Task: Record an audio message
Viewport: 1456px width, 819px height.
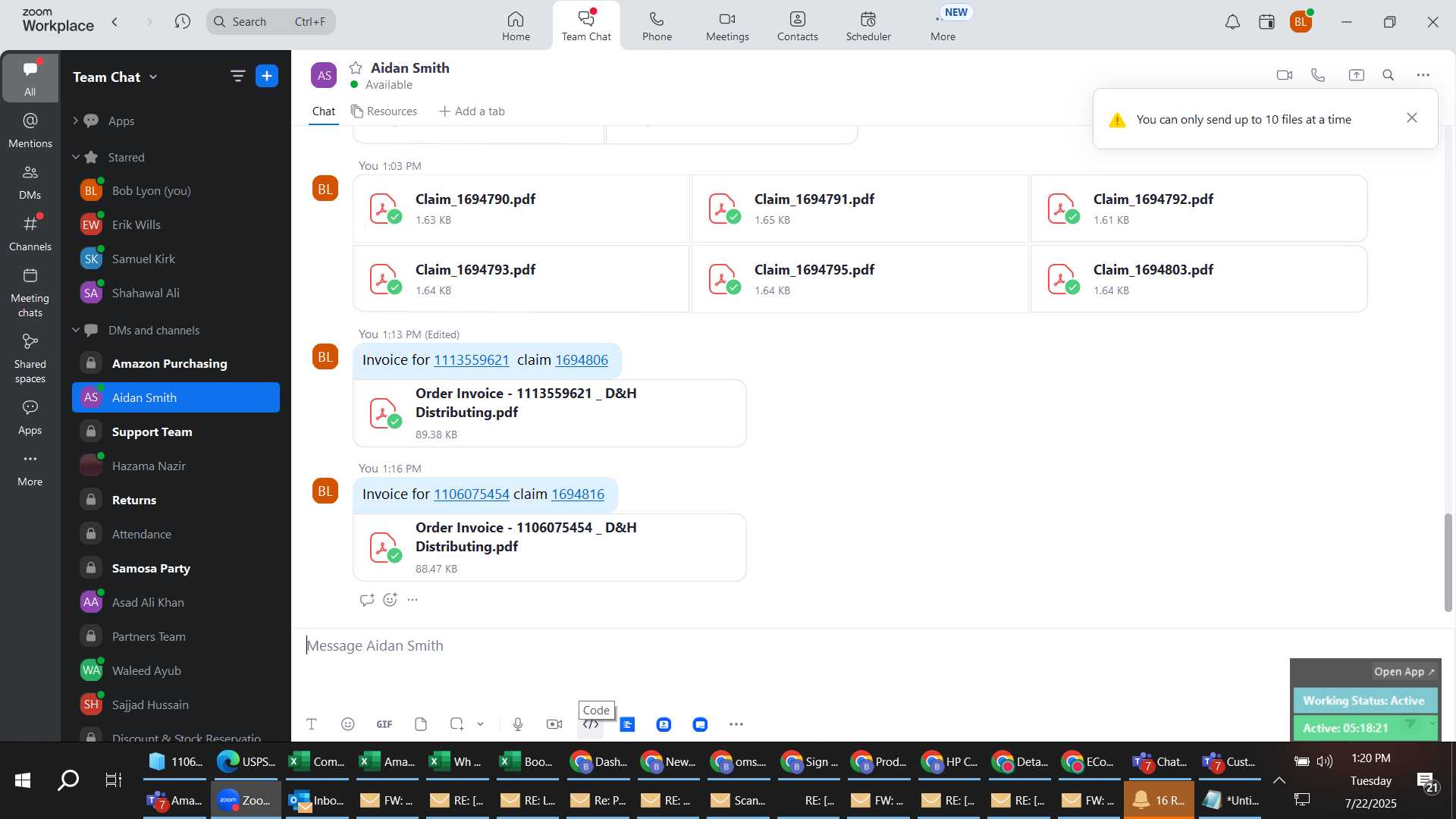Action: coord(518,724)
